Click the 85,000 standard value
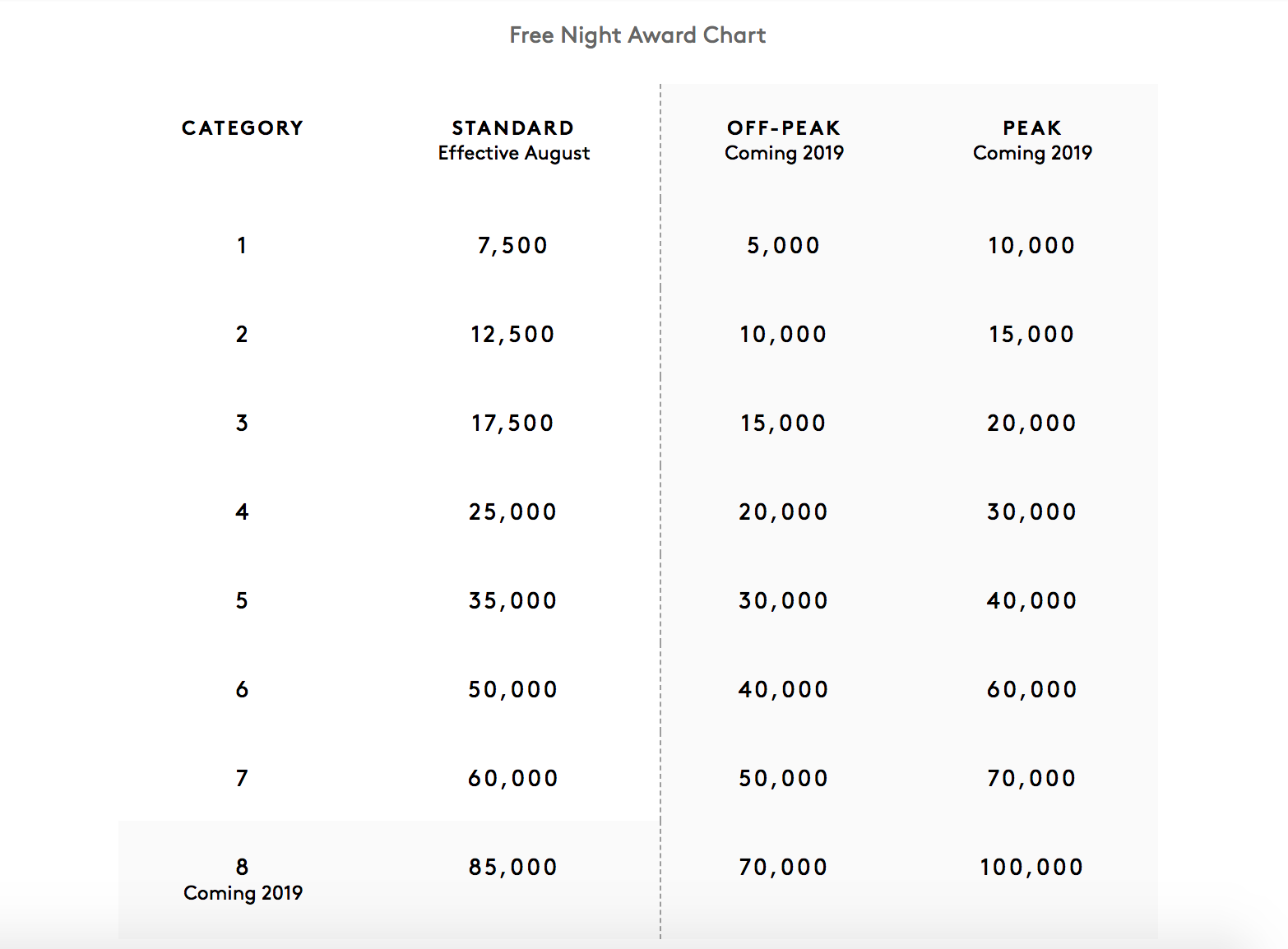This screenshot has width=1288, height=949. [x=512, y=867]
